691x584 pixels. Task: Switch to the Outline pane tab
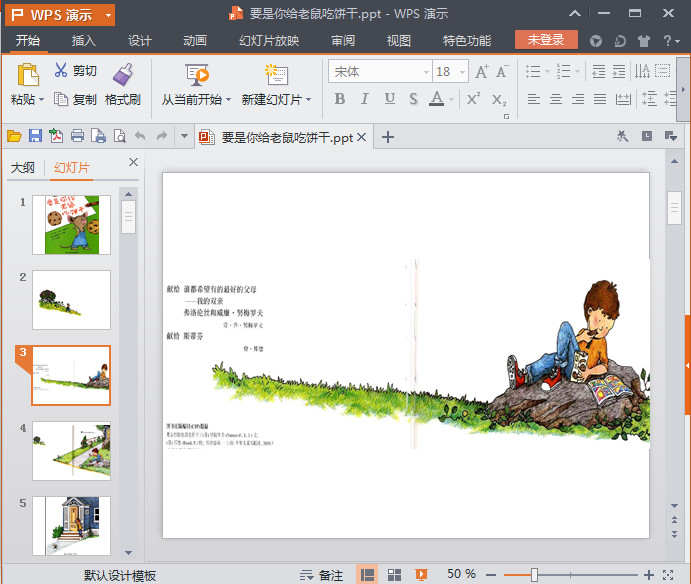pyautogui.click(x=22, y=167)
